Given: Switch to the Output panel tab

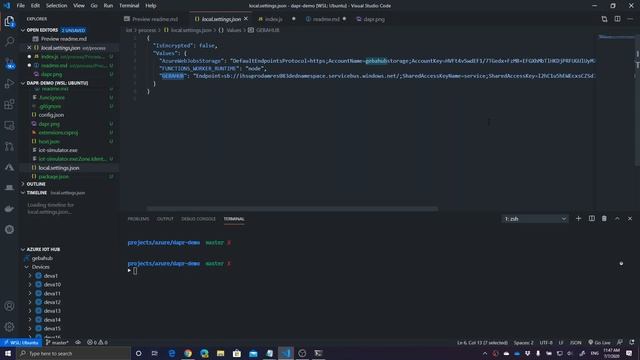Looking at the screenshot, I should (x=165, y=219).
